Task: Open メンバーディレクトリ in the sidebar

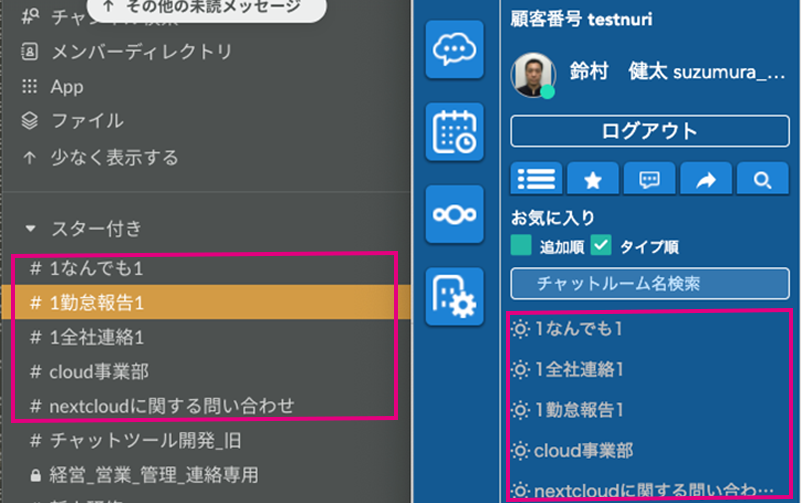Action: 140,51
